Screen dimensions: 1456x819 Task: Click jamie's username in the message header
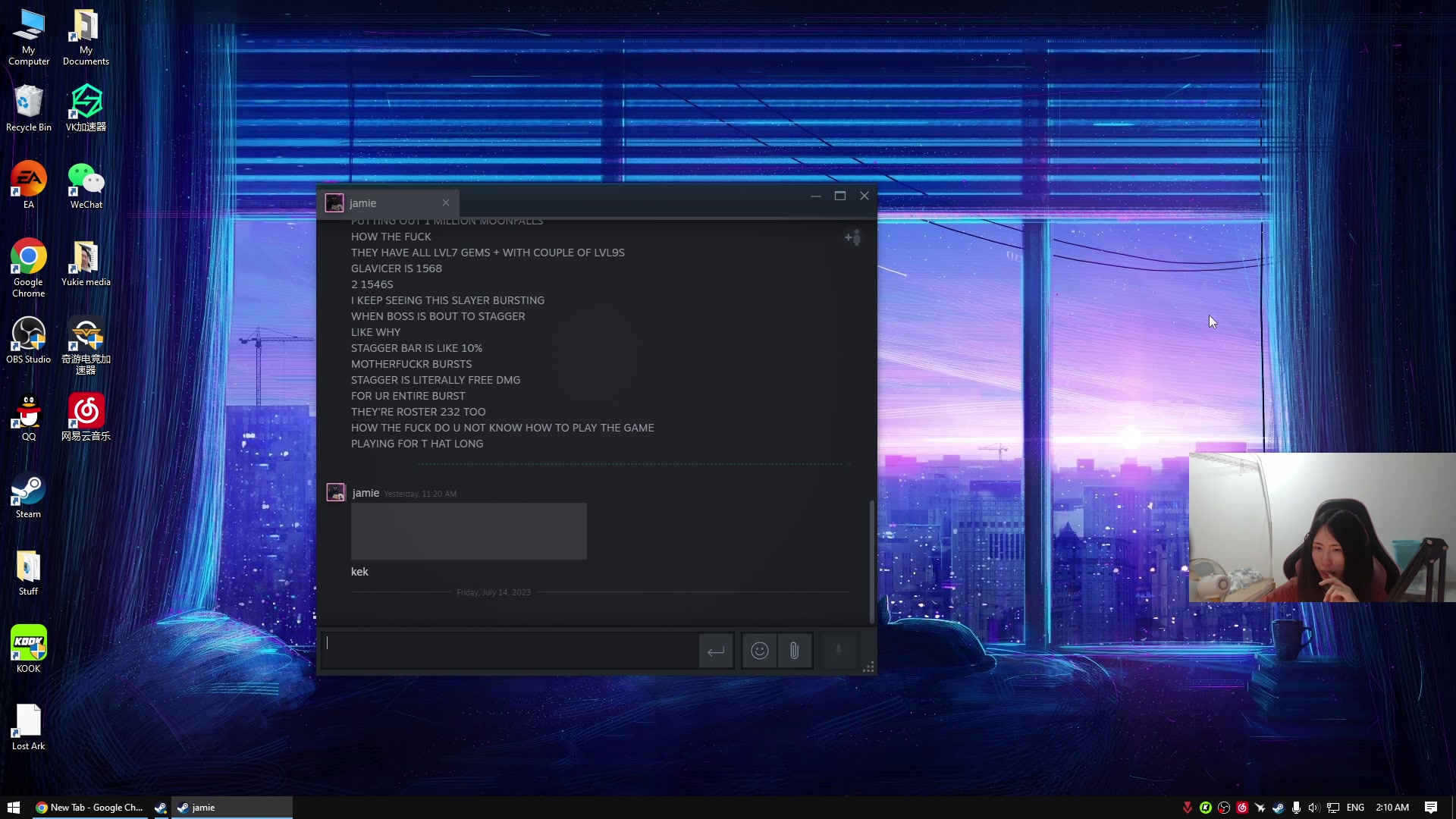[x=366, y=493]
